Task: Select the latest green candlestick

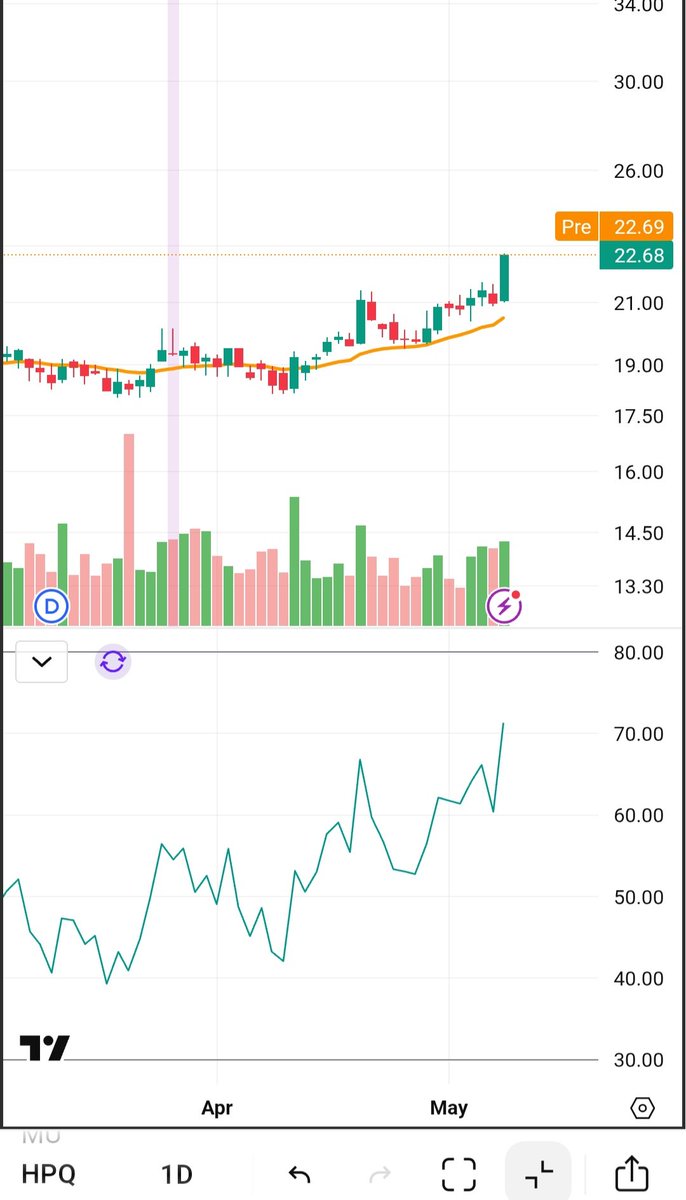Action: pos(504,277)
